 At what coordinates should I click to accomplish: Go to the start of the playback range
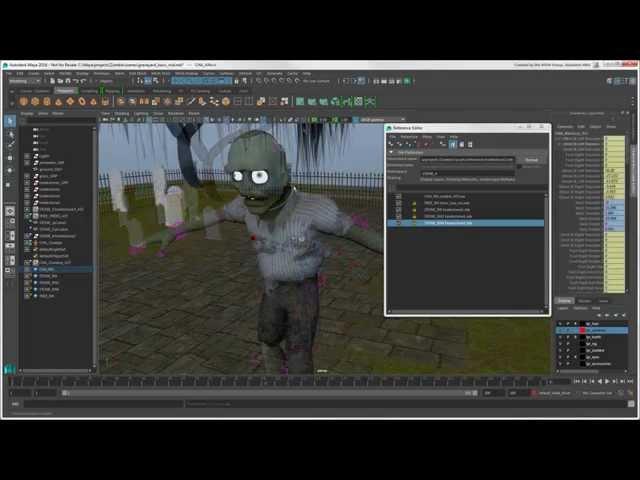coord(577,381)
